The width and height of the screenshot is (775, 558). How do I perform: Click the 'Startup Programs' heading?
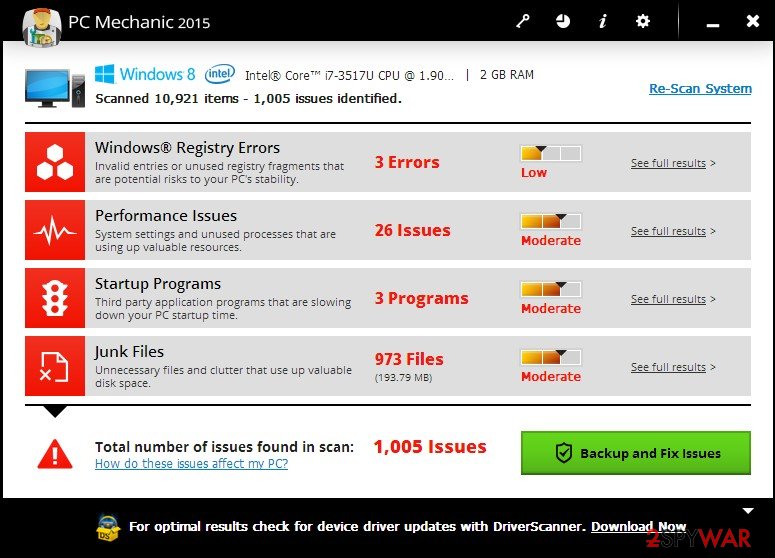click(x=158, y=284)
